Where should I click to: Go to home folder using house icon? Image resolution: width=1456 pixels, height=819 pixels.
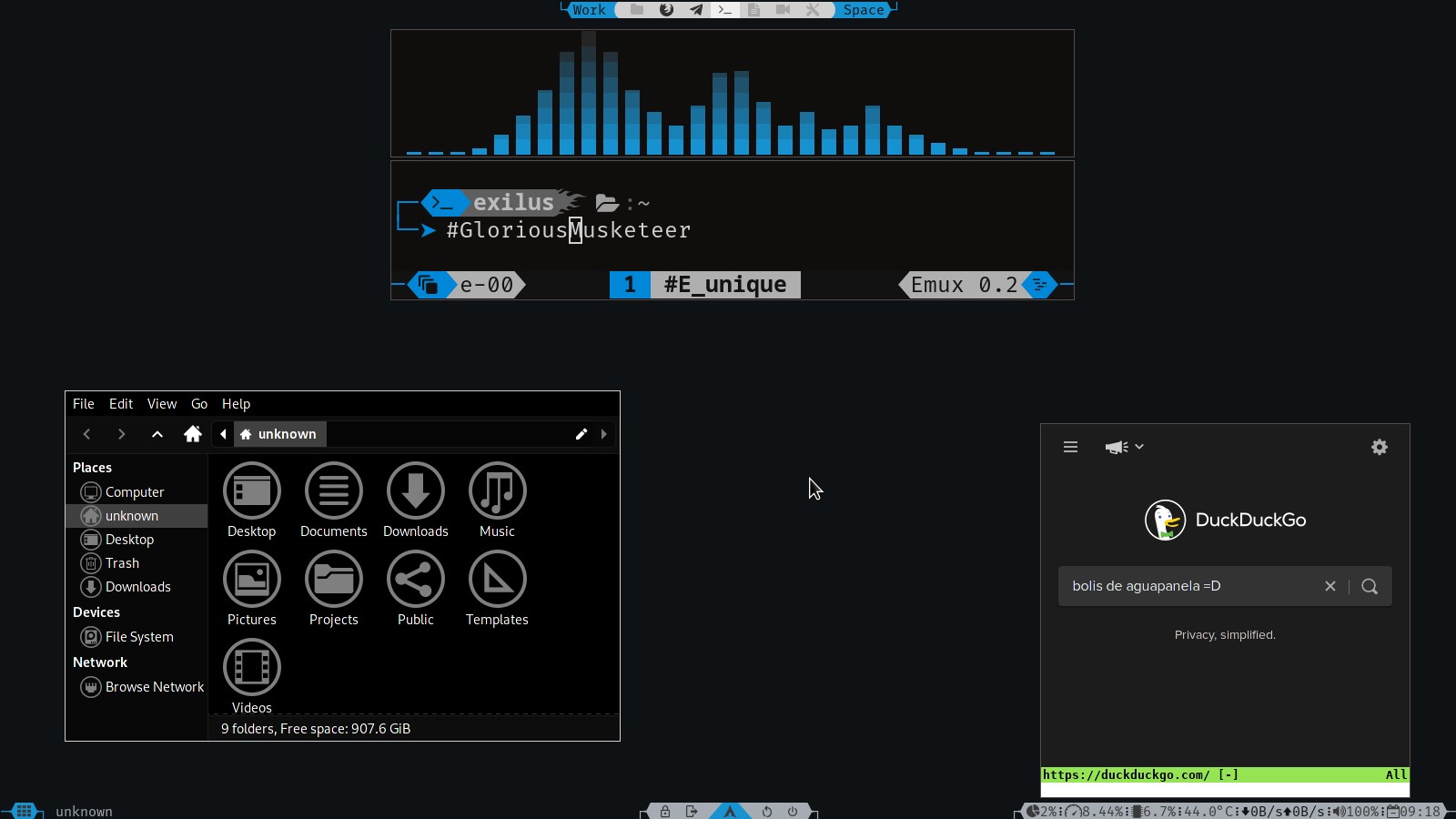[x=192, y=434]
